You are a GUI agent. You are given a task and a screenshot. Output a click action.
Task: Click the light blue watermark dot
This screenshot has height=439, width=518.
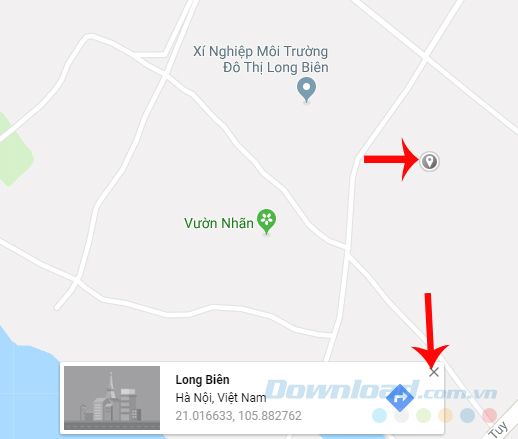(379, 415)
